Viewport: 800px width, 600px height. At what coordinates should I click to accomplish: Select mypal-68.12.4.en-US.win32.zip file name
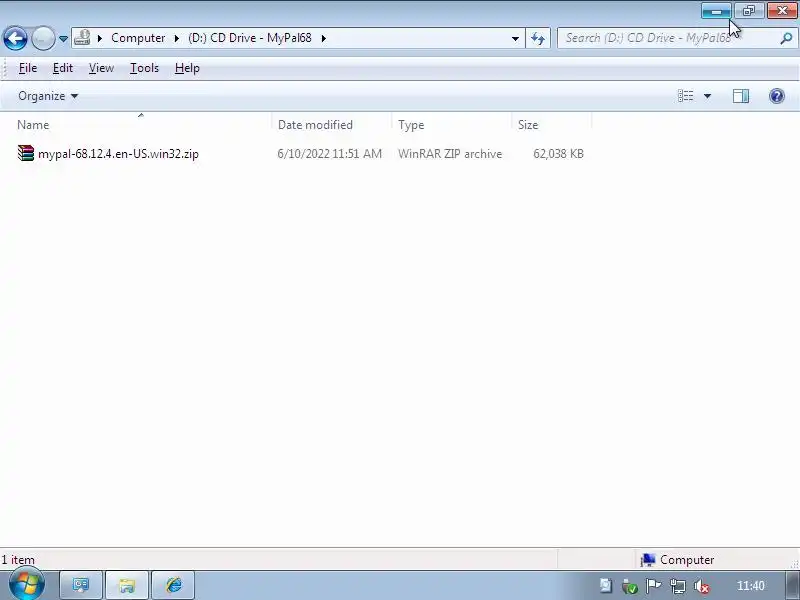[x=118, y=154]
